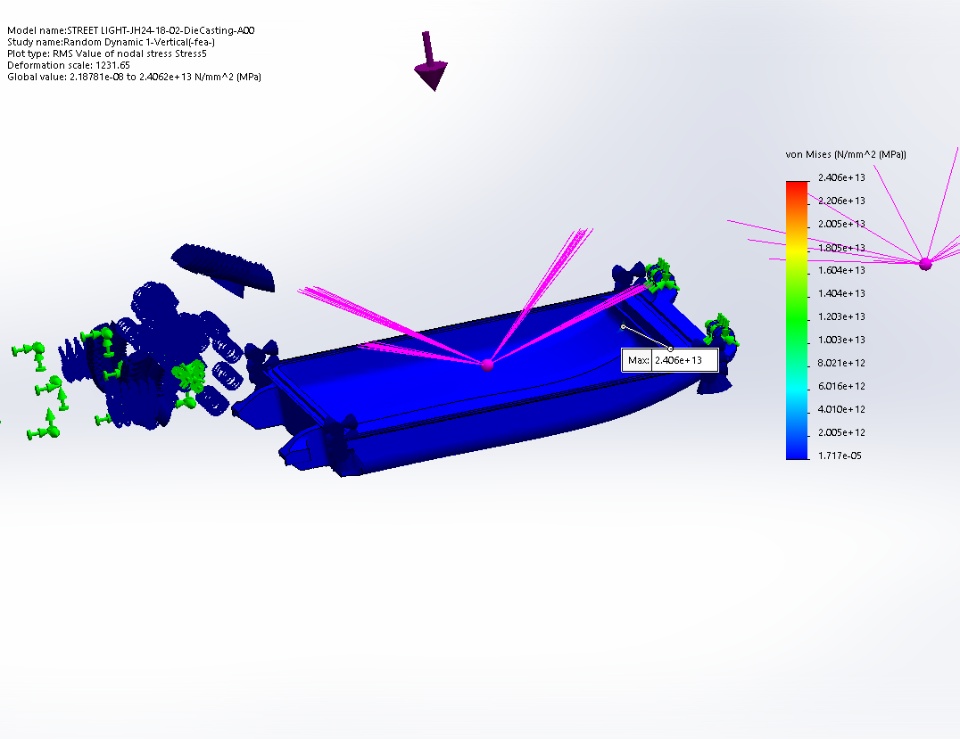Image resolution: width=960 pixels, height=739 pixels.
Task: Click the magenta remote mass point on the housing
Action: point(487,365)
